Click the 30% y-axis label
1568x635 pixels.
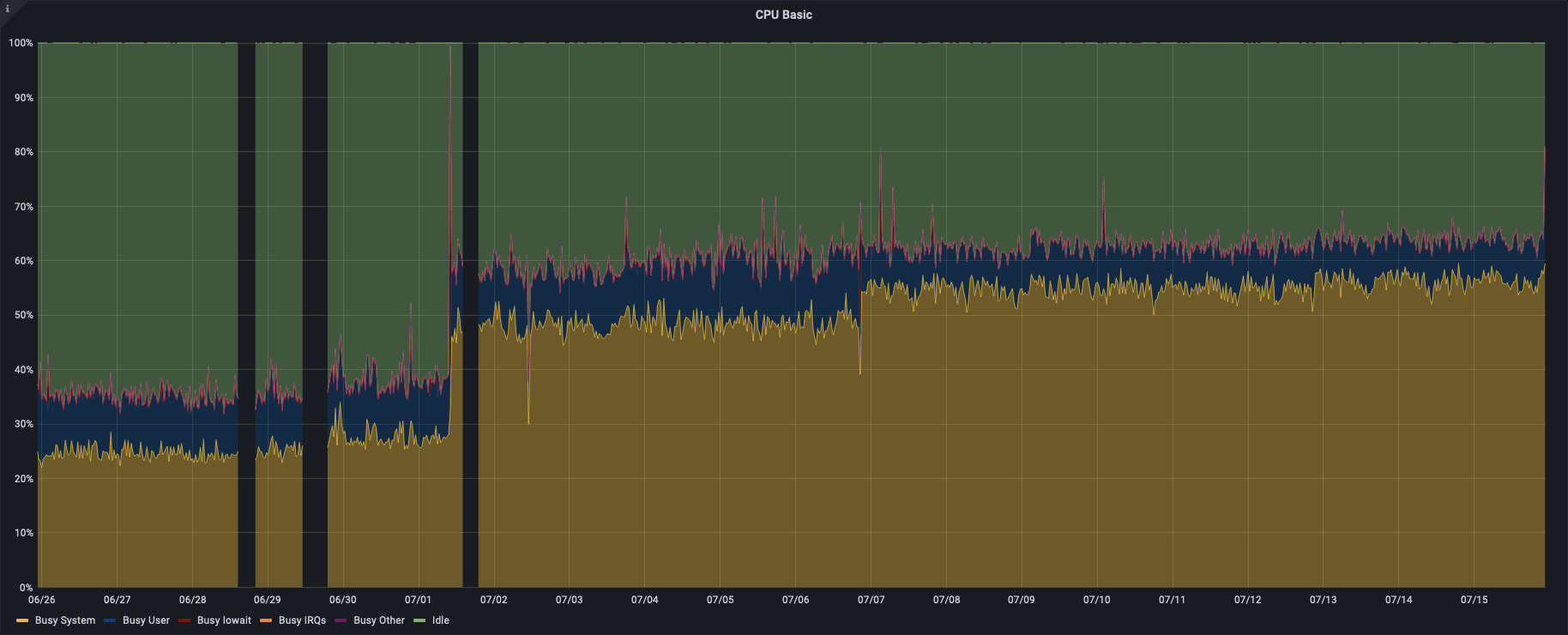tap(23, 424)
